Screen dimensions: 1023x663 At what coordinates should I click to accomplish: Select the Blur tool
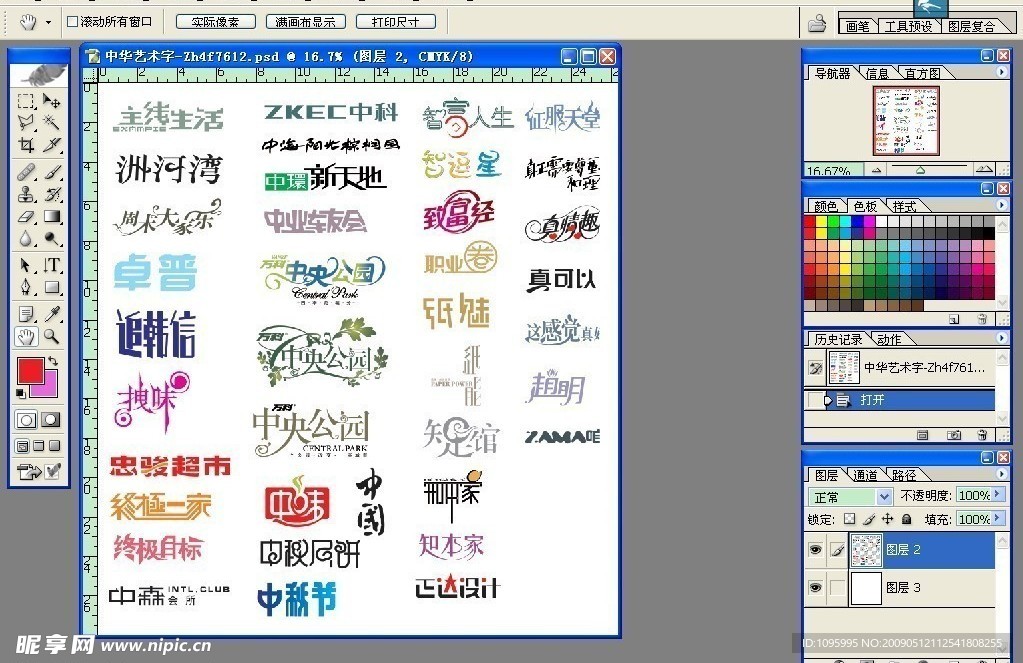coord(26,238)
